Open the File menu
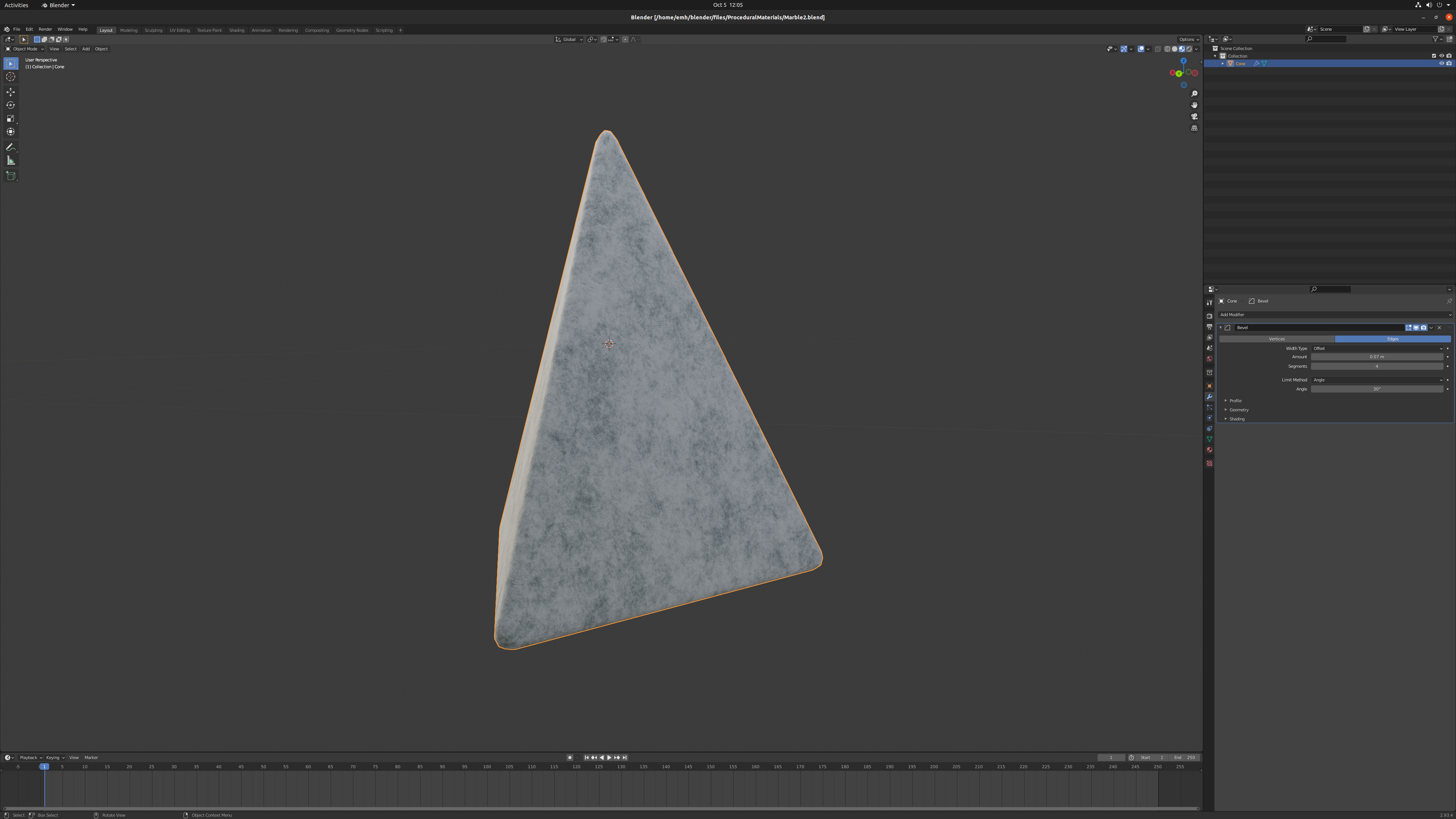The width and height of the screenshot is (1456, 819). [16, 30]
